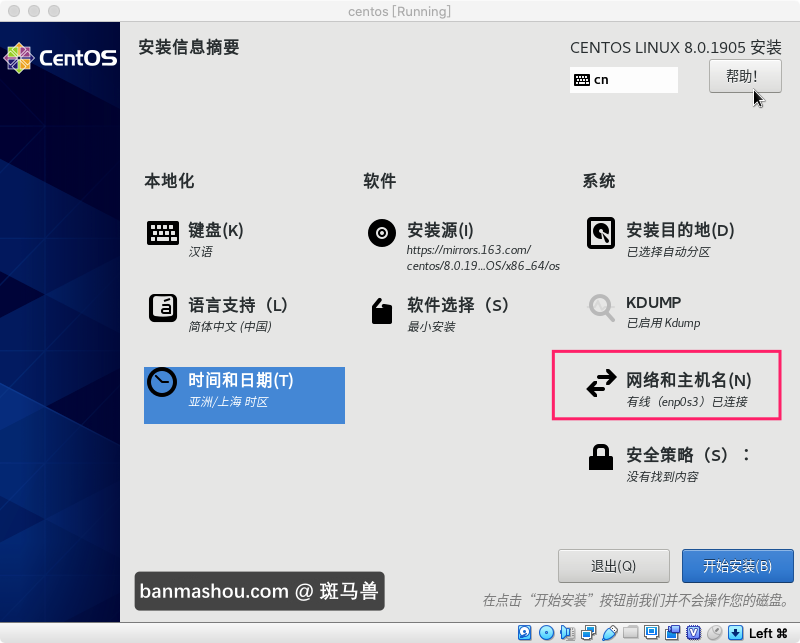Click the 最小安装 software selection text
Image resolution: width=800 pixels, height=643 pixels.
(431, 327)
